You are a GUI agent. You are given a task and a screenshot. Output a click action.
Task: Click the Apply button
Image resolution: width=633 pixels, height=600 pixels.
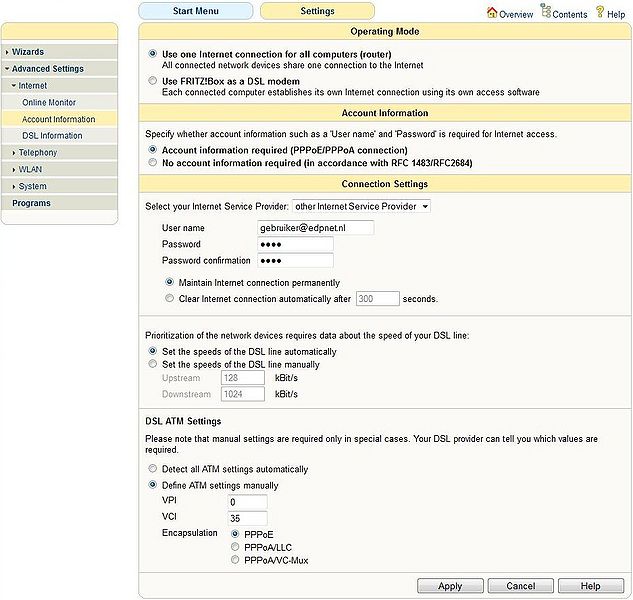[450, 586]
